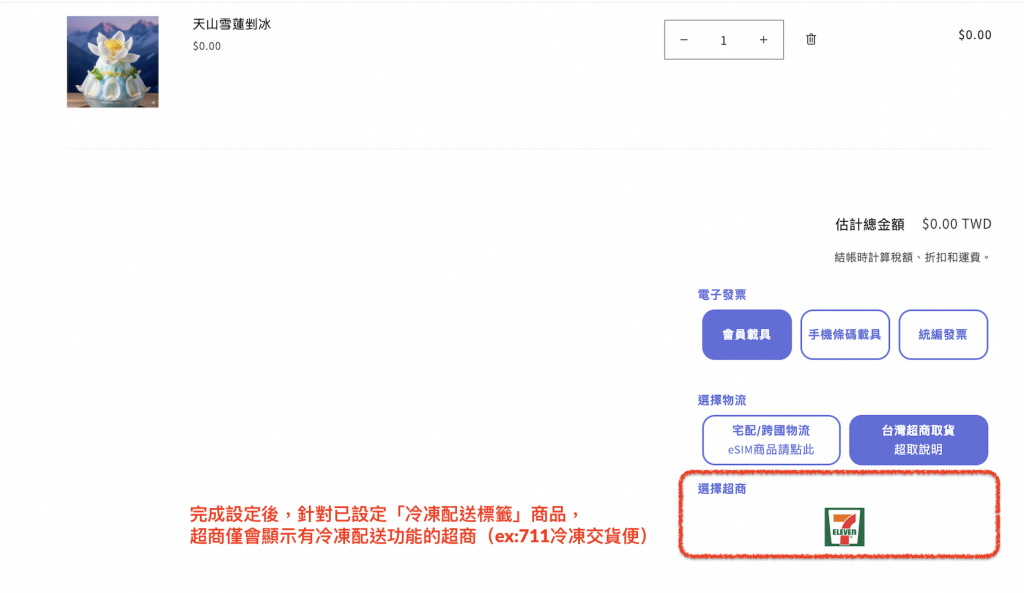This screenshot has width=1024, height=593.
Task: Open the 天山雪蓮剉冰 product name link
Action: click(231, 24)
